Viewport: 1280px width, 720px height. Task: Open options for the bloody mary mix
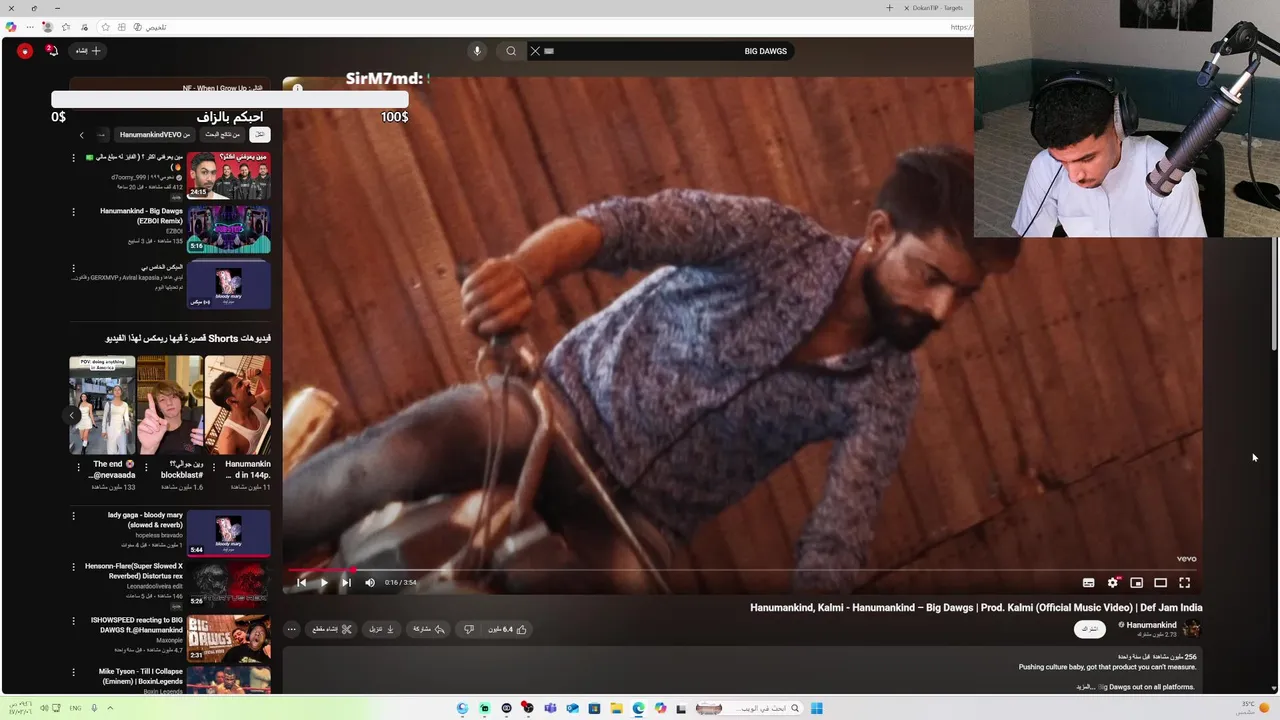[x=73, y=268]
